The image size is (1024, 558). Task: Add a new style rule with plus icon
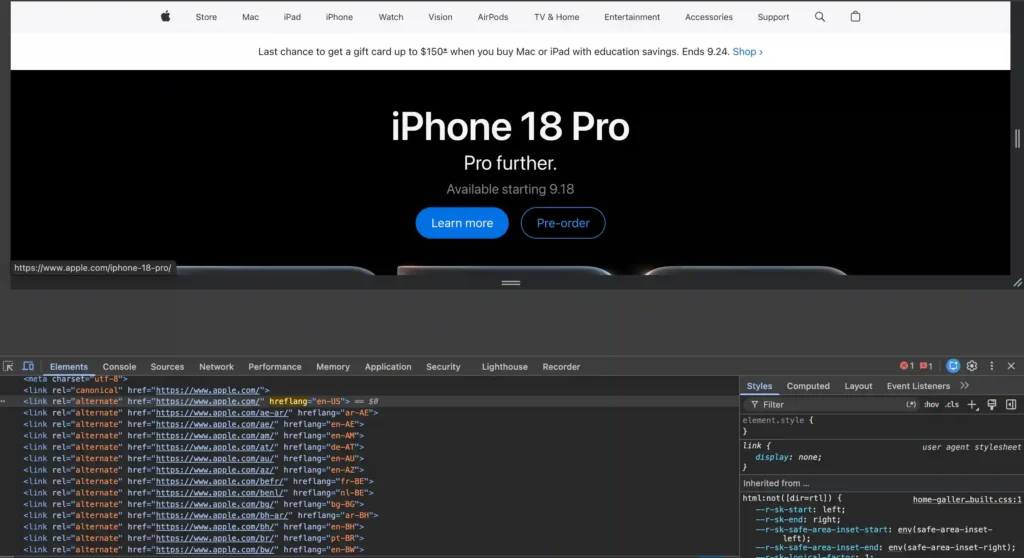tap(972, 405)
